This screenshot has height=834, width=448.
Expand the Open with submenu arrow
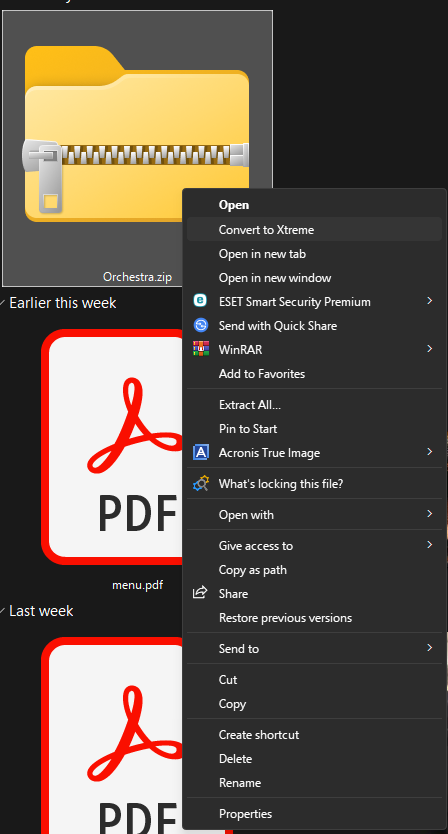[x=429, y=514]
